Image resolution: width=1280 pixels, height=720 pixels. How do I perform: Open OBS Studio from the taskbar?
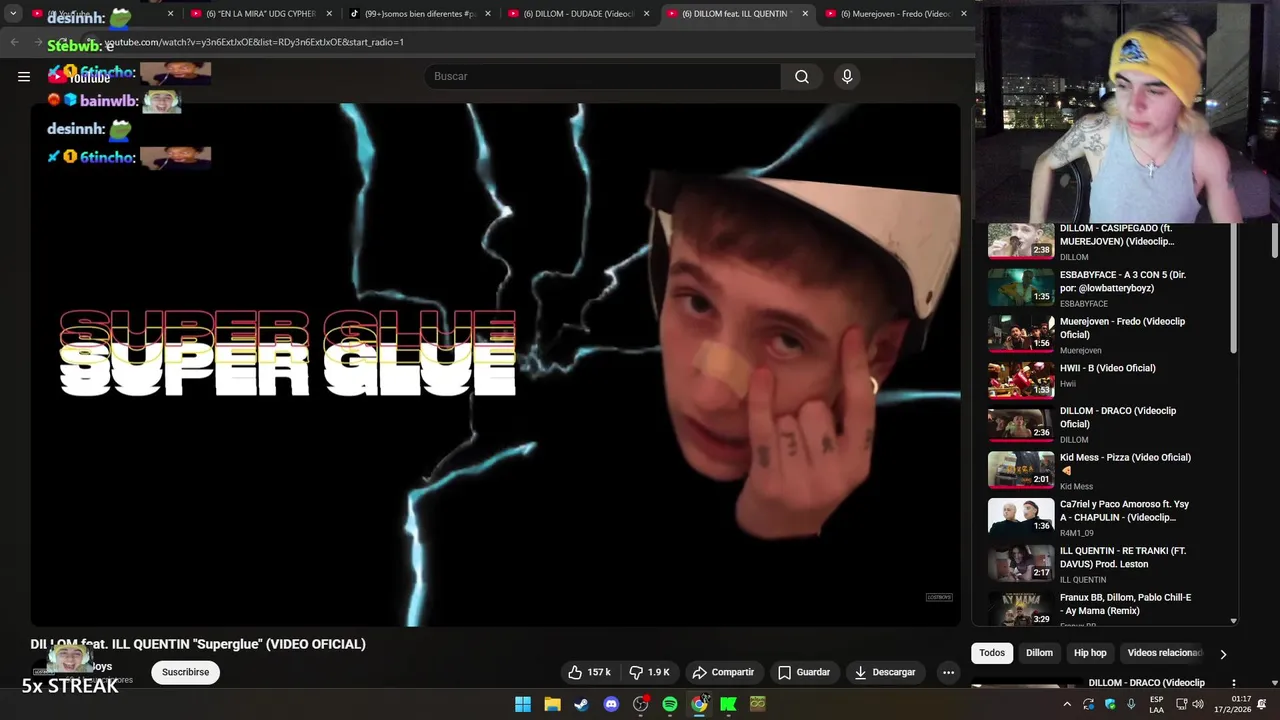640,704
